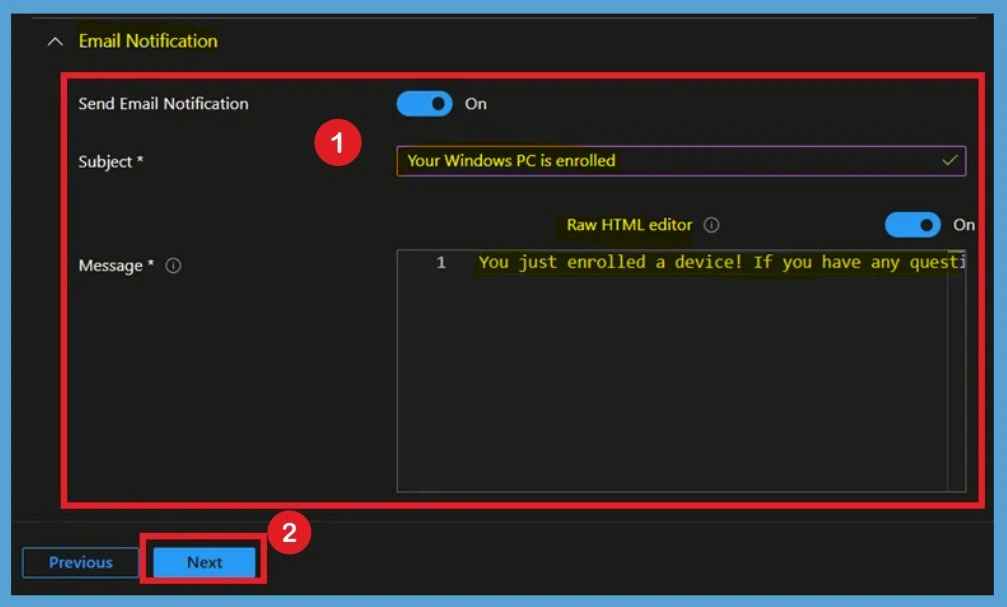Toggle Send Email Notification switch off

(x=425, y=103)
